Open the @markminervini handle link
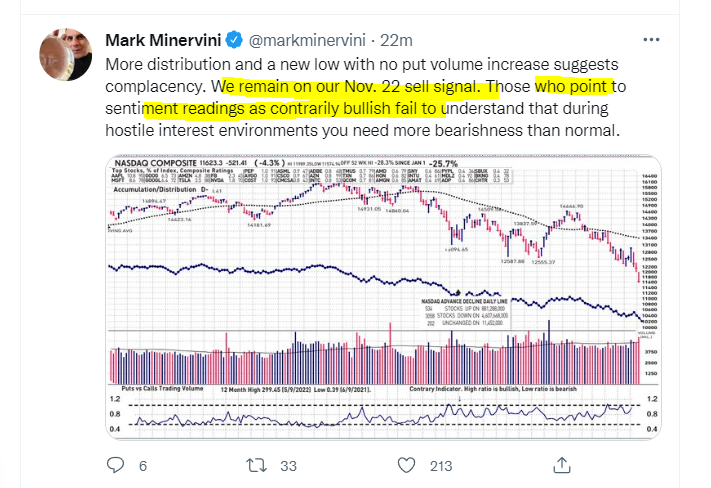 pos(304,41)
